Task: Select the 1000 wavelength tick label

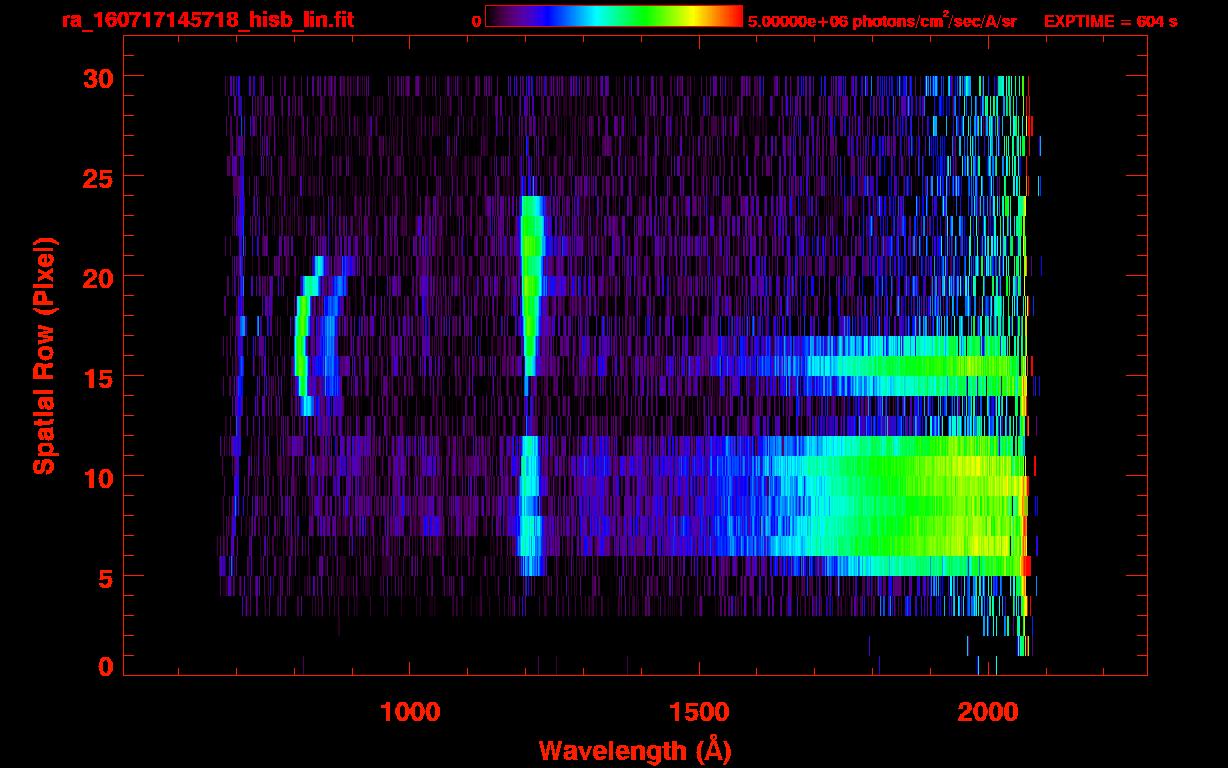Action: click(x=410, y=713)
